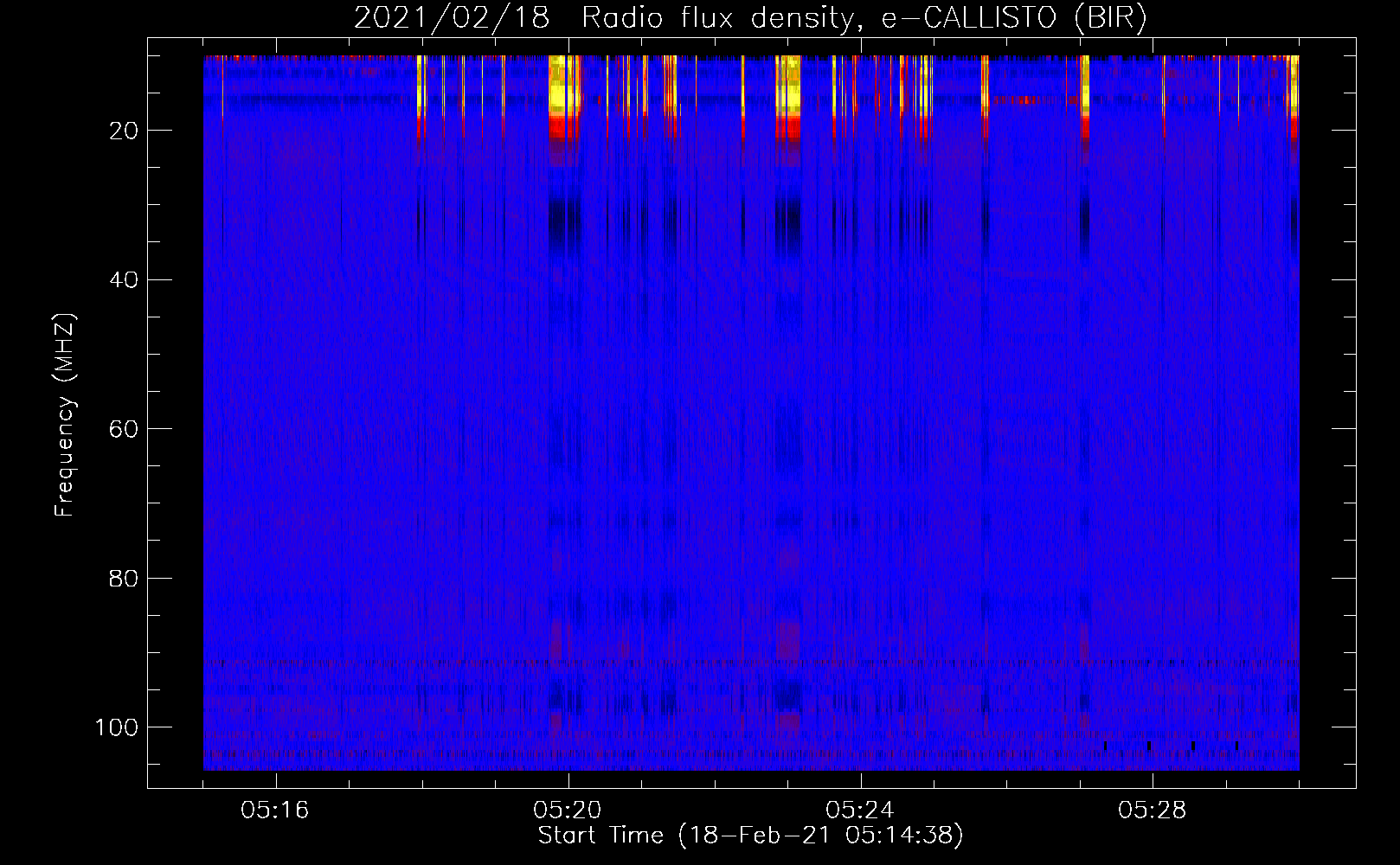
Task: Click the '80' frequency tick label
Action: tap(124, 579)
